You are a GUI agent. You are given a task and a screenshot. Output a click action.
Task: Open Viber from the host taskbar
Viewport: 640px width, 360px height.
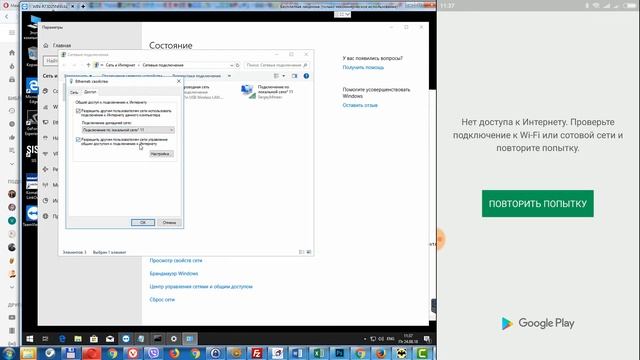[153, 353]
